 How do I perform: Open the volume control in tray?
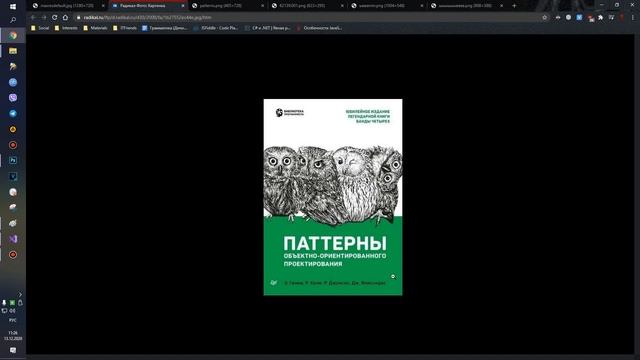click(x=12, y=311)
